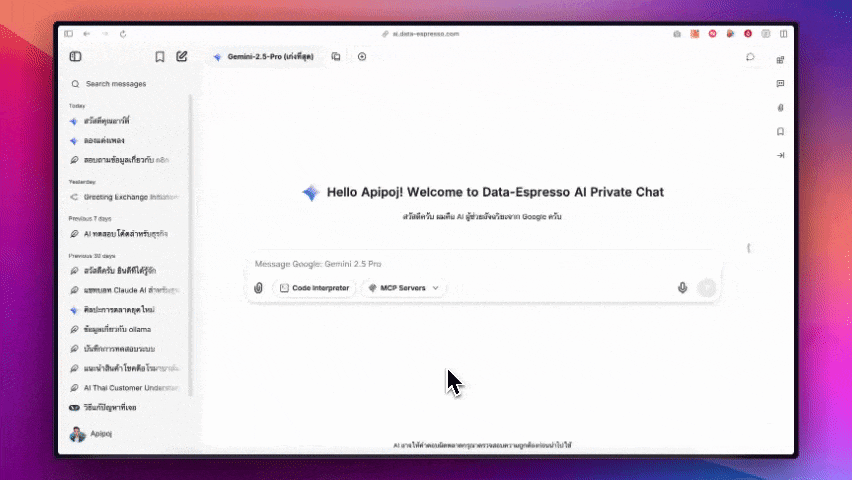The image size is (852, 480).
Task: Click the send message button
Action: tap(707, 288)
